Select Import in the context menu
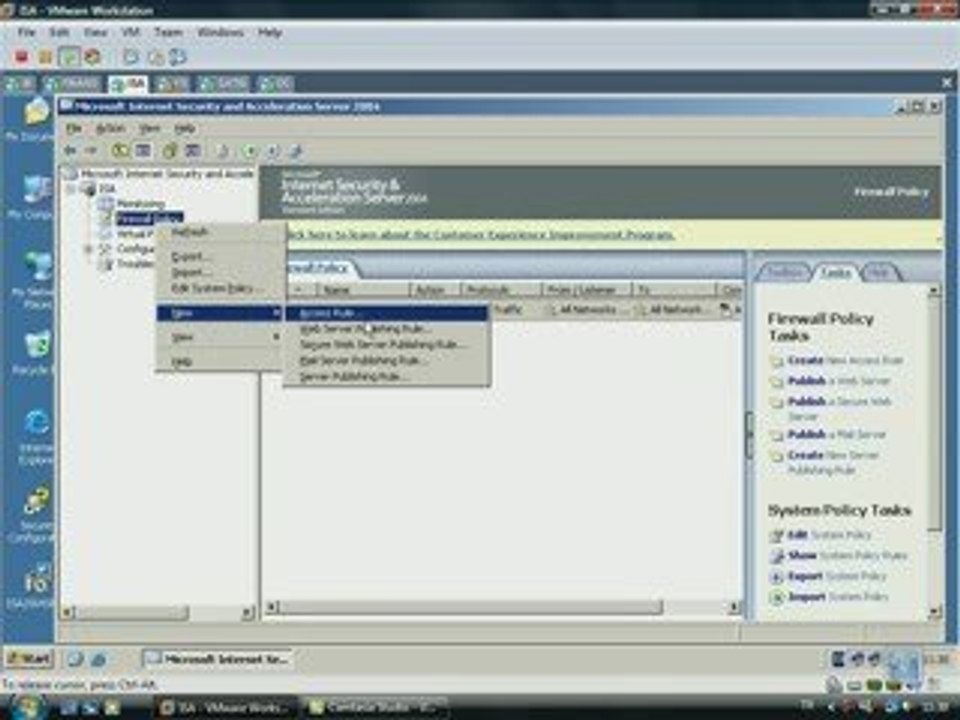 (x=219, y=272)
